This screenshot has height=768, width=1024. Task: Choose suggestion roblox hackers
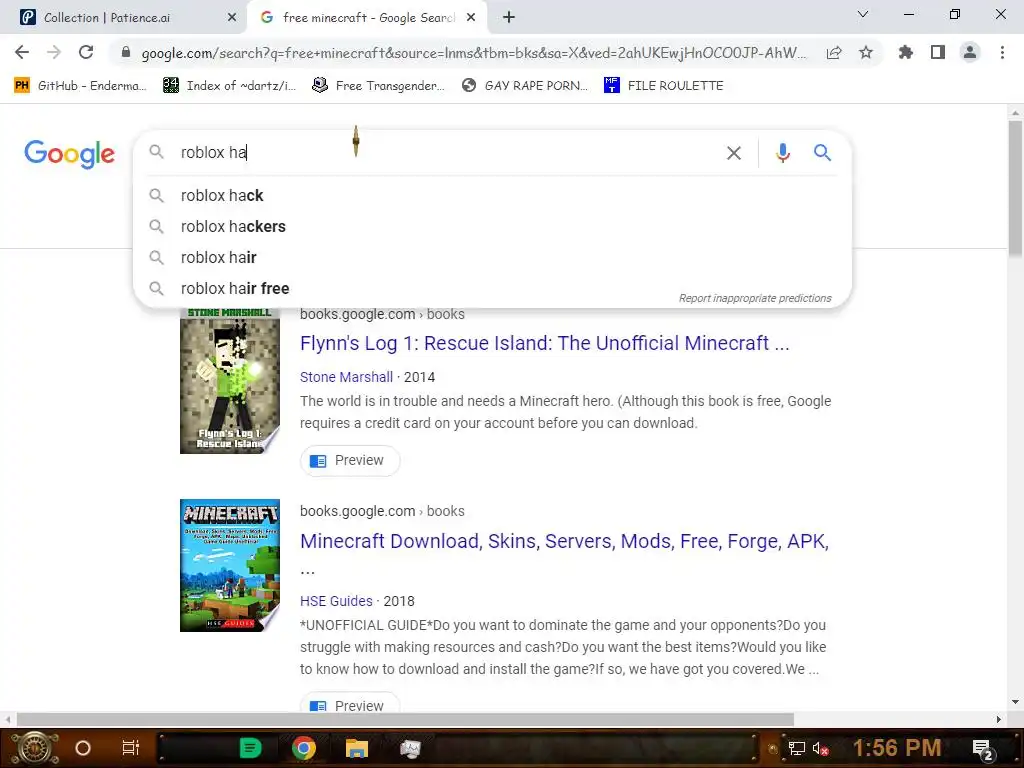(x=492, y=227)
